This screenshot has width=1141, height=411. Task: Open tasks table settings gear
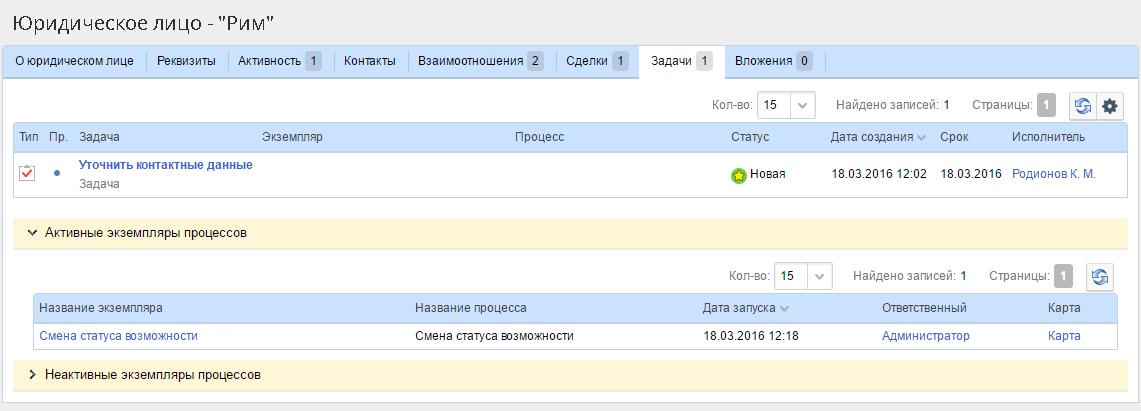1109,106
